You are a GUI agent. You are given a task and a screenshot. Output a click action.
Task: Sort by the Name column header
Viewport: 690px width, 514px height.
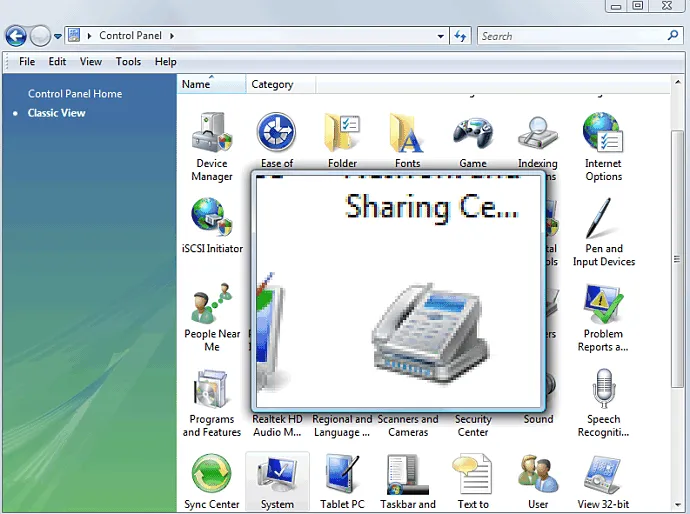click(x=212, y=84)
